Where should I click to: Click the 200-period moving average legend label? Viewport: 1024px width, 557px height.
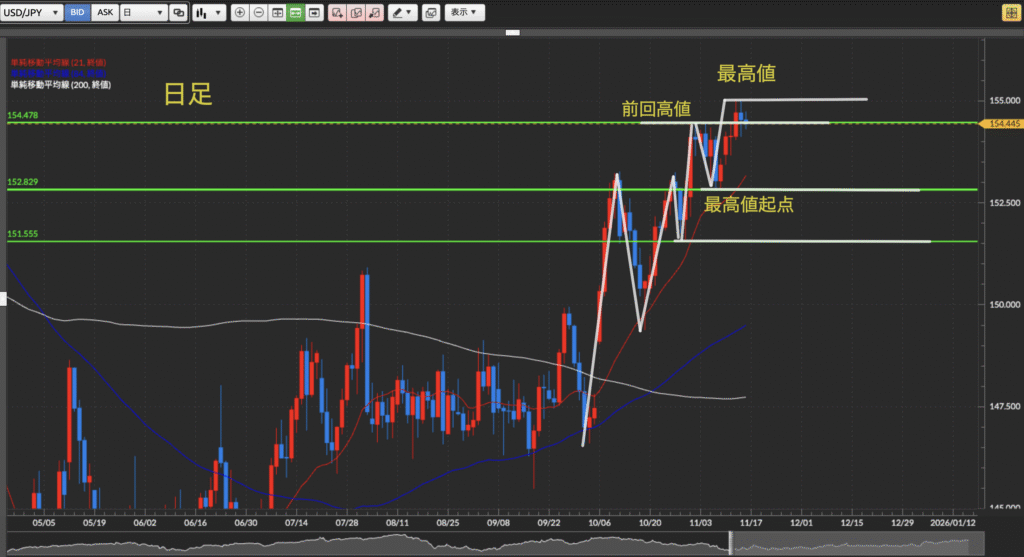(59, 85)
